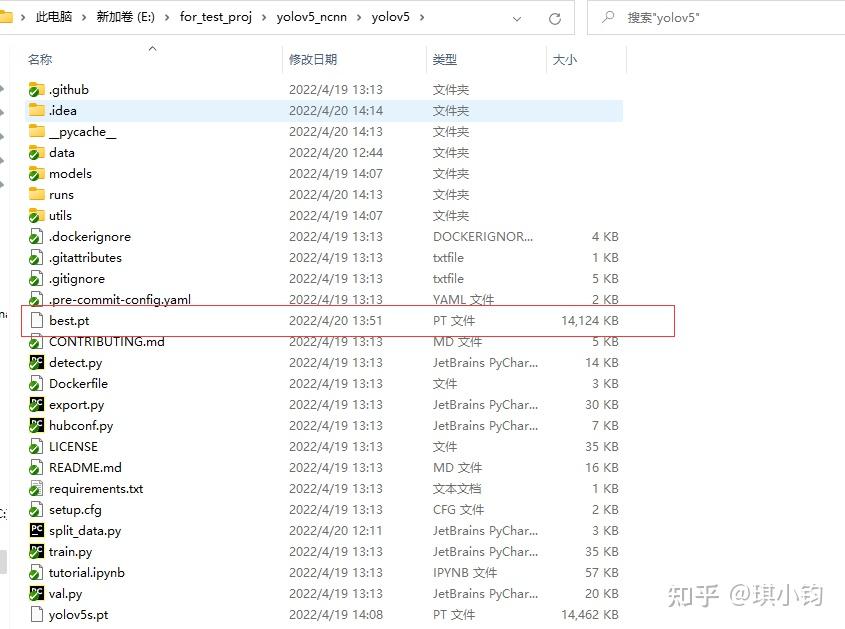Click the detect.py PyCharm icon

click(36, 363)
